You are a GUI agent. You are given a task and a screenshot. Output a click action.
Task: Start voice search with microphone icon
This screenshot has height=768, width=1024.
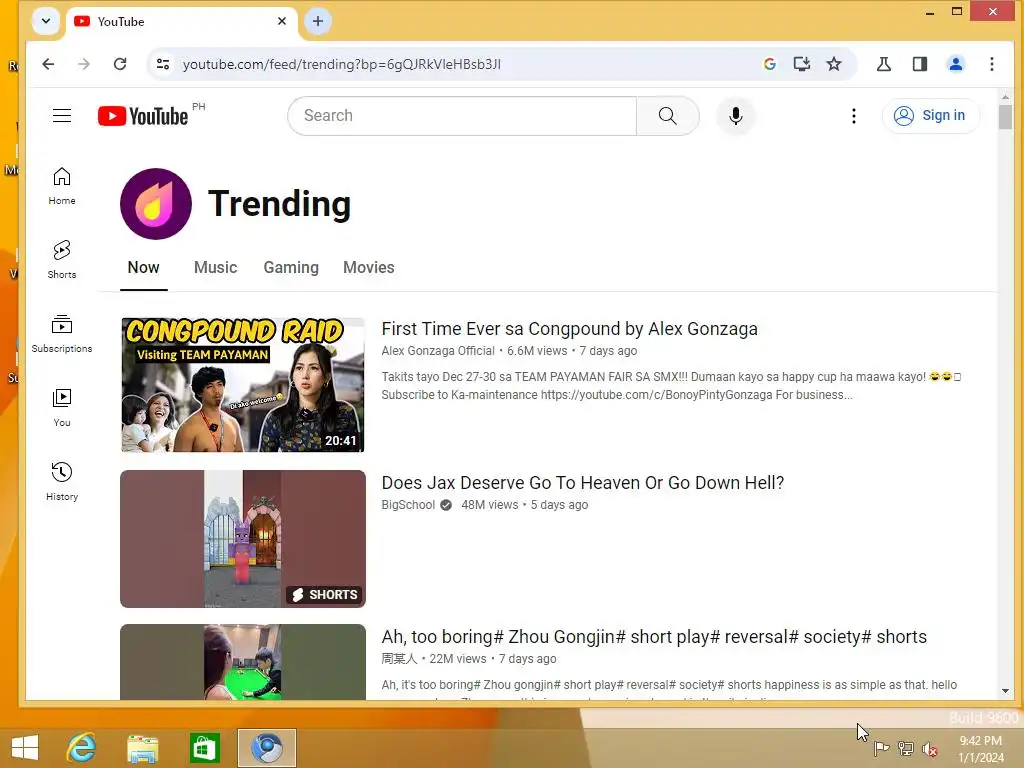(x=735, y=116)
